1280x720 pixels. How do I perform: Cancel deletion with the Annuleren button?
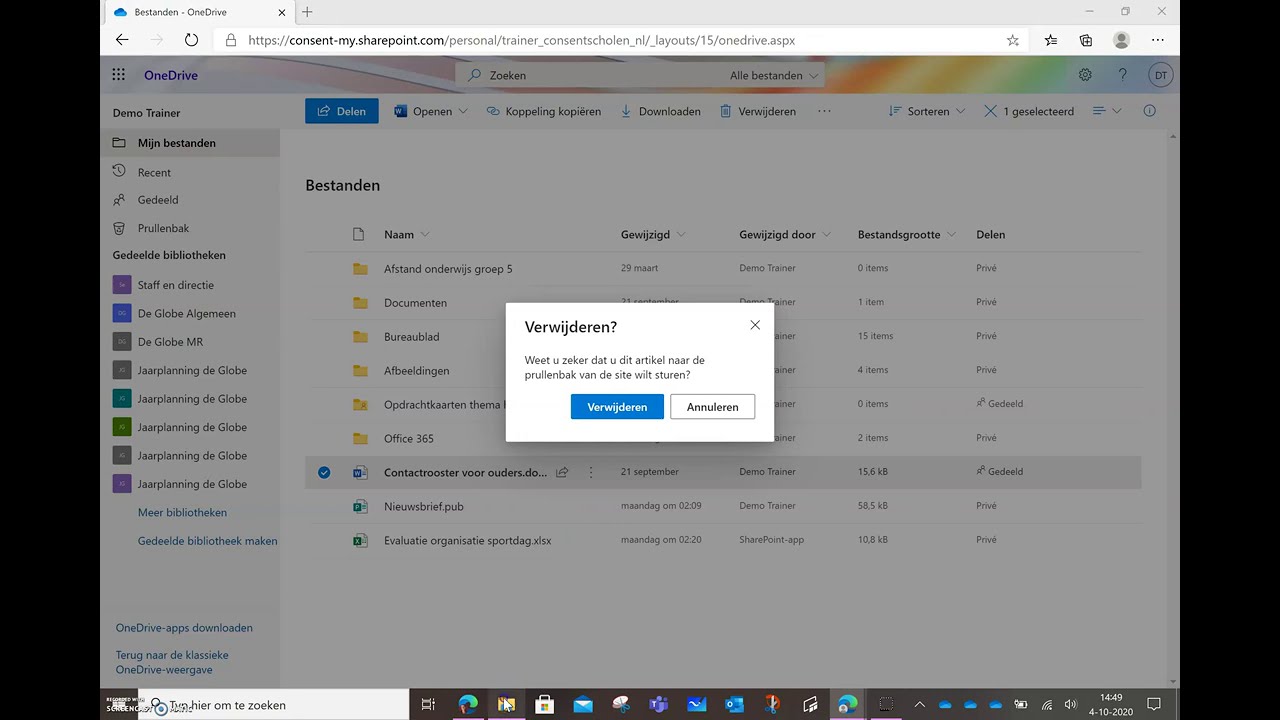pos(712,407)
